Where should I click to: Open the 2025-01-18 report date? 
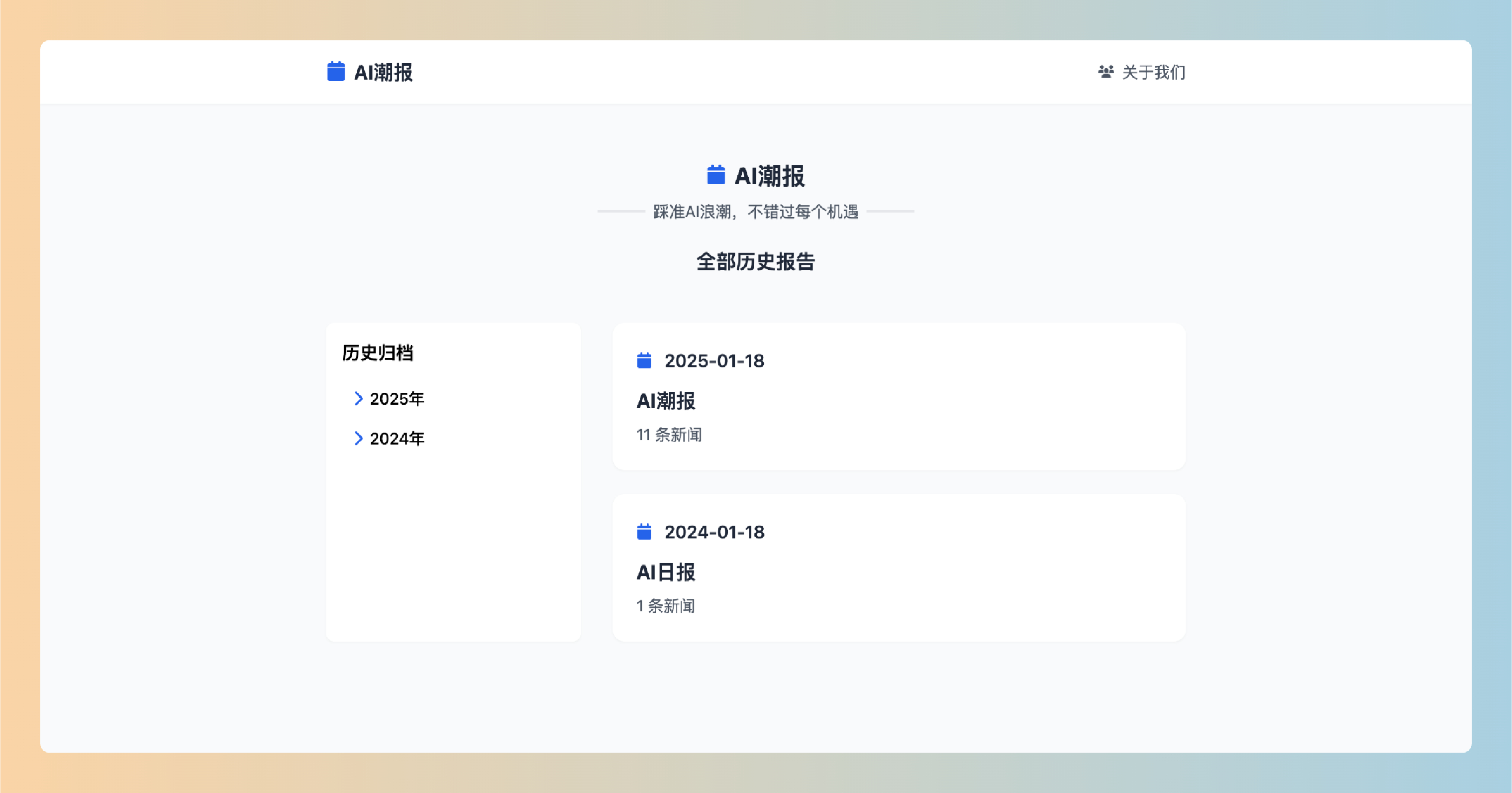click(x=714, y=361)
